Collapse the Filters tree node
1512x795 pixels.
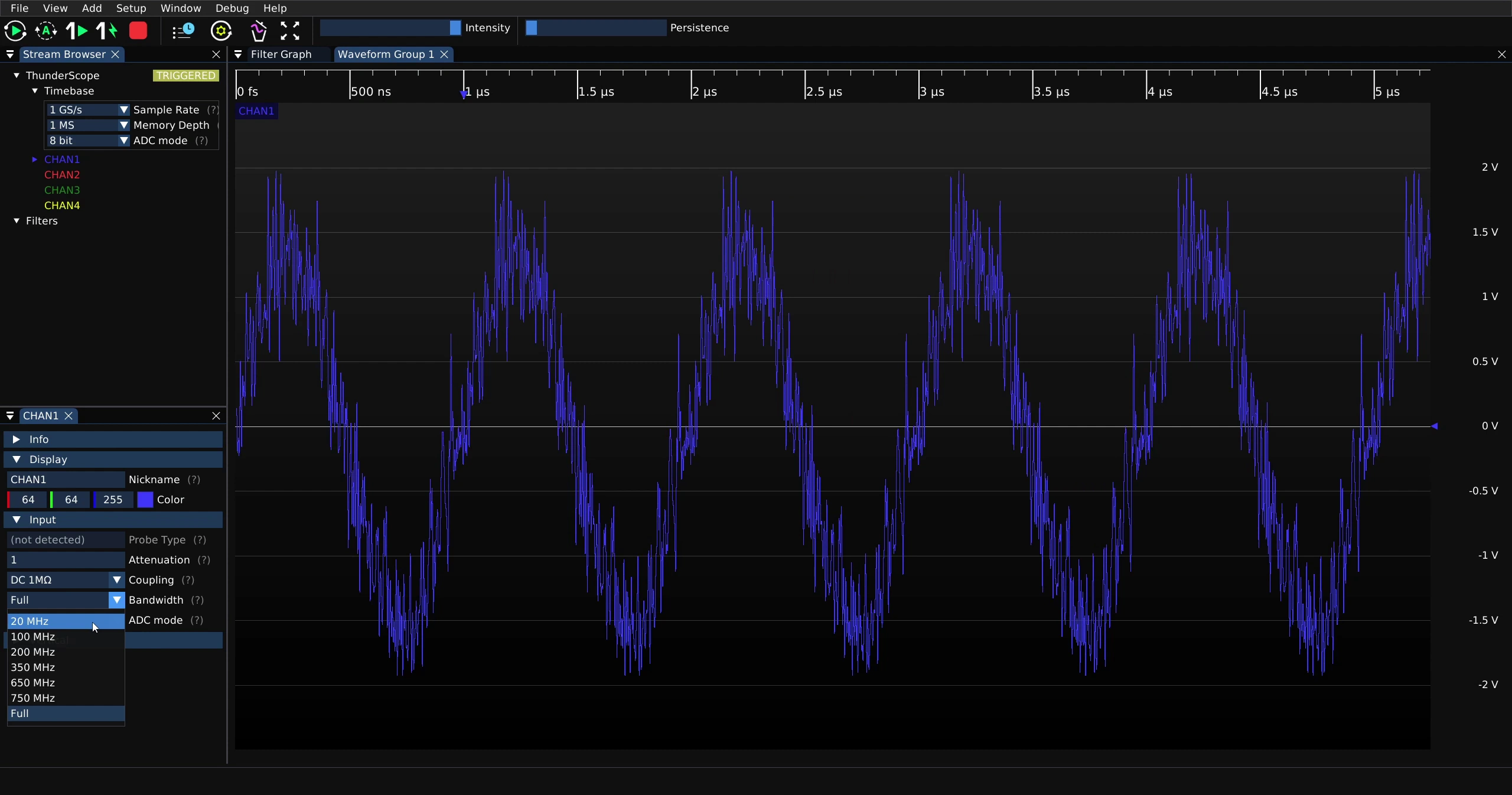(x=17, y=221)
